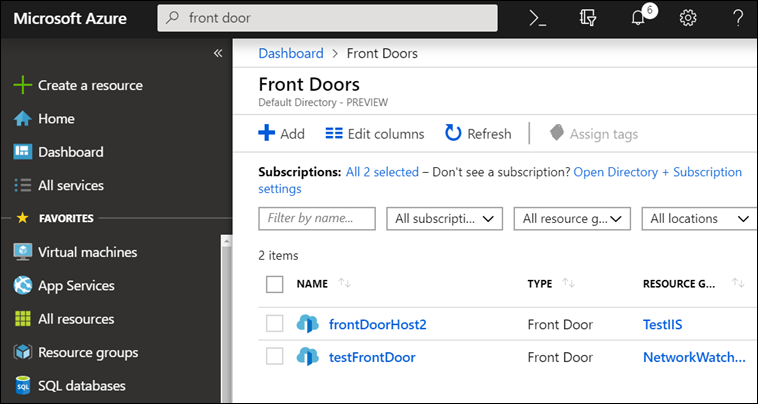
Task: Open the All locations dropdown
Action: pos(699,219)
